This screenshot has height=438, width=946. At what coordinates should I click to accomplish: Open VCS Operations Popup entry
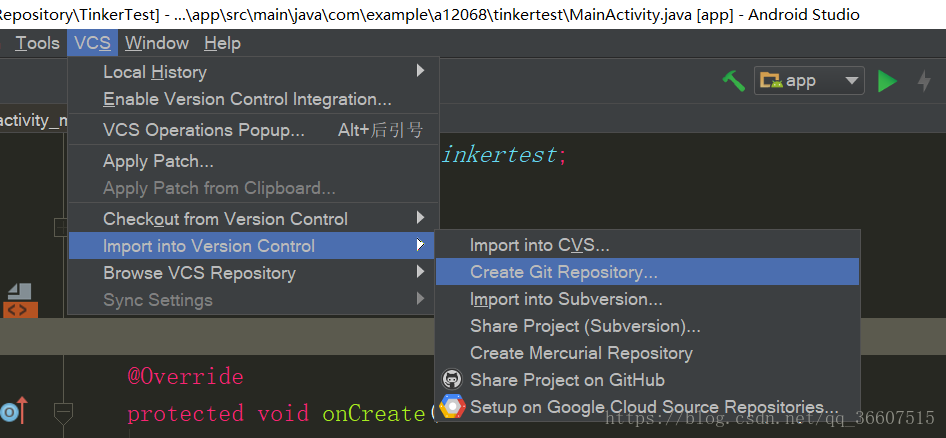click(x=253, y=130)
